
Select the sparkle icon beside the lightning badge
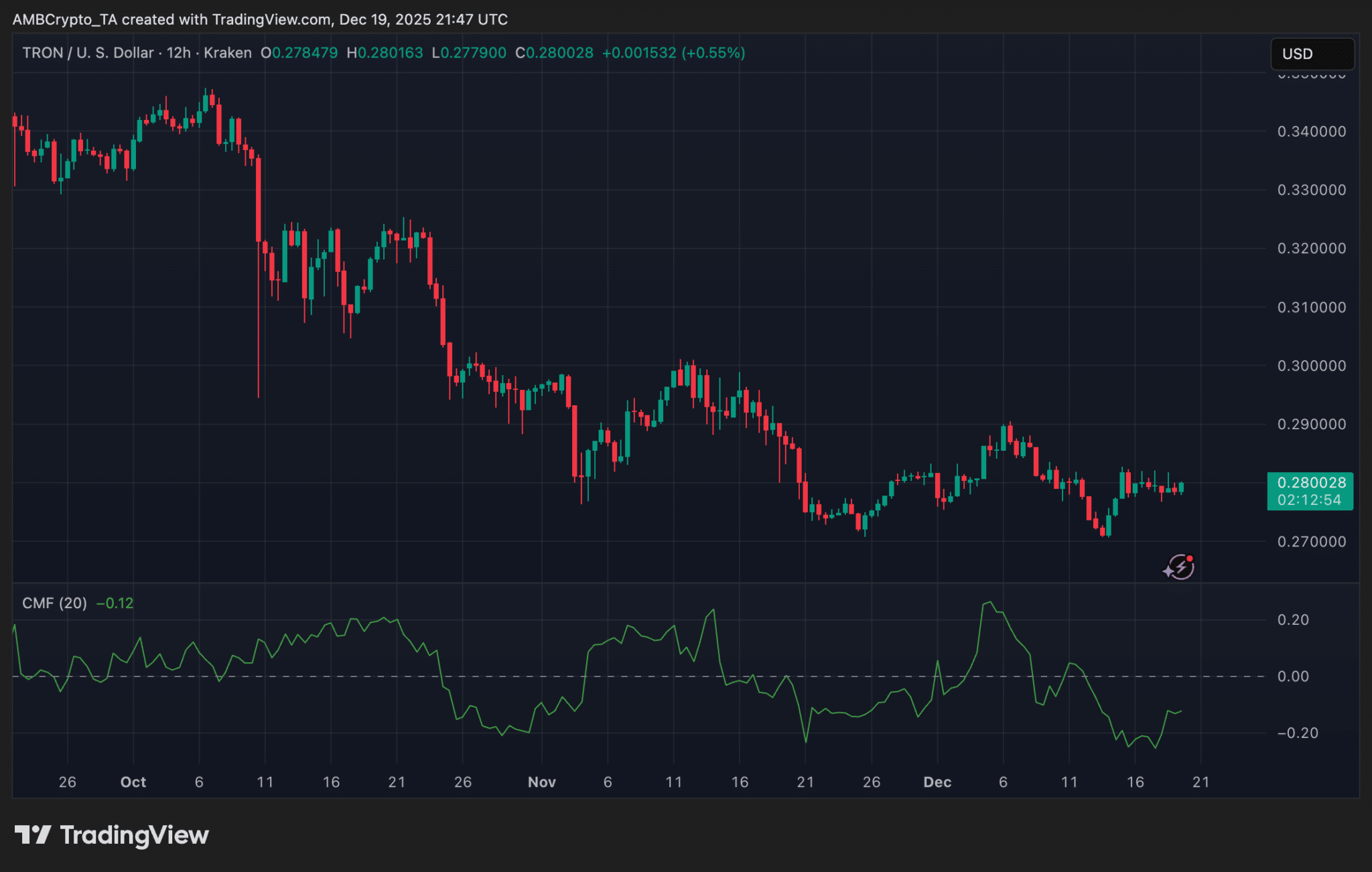1169,571
